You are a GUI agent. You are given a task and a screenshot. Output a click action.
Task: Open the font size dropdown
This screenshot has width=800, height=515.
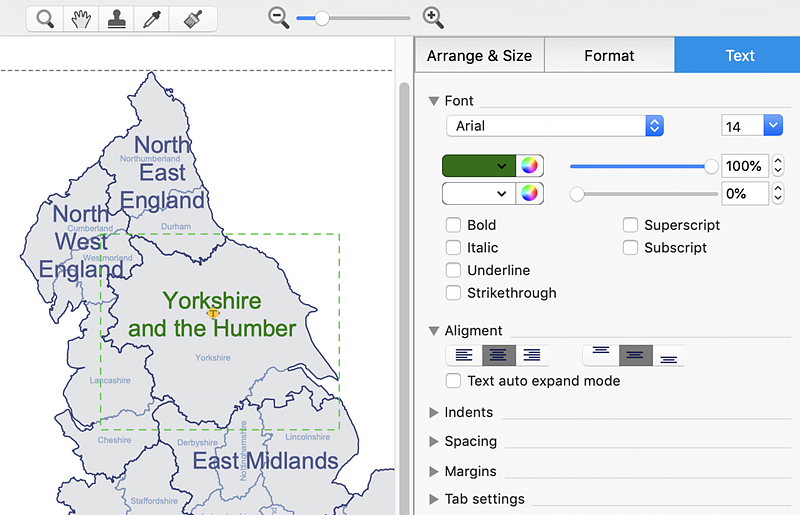773,126
